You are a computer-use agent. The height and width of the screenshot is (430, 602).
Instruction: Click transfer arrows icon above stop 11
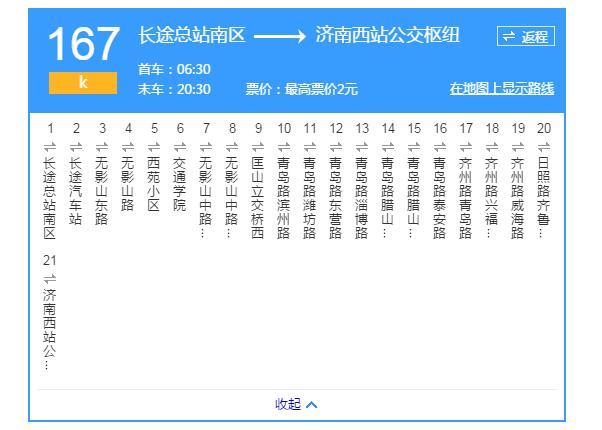pyautogui.click(x=310, y=147)
